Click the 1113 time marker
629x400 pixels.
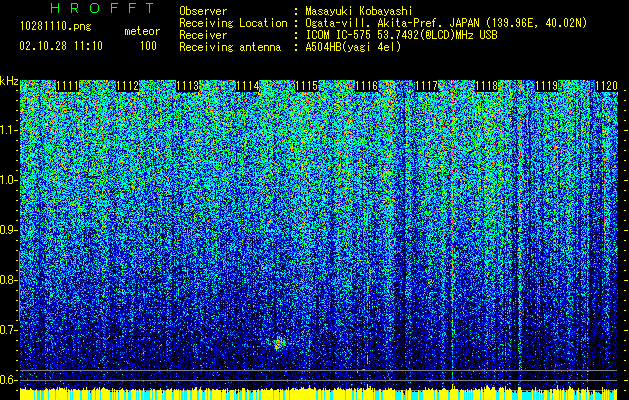[x=187, y=86]
